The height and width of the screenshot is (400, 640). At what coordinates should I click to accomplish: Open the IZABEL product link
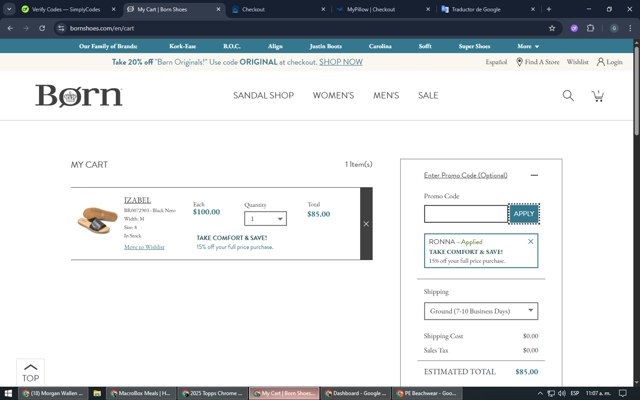pos(137,200)
